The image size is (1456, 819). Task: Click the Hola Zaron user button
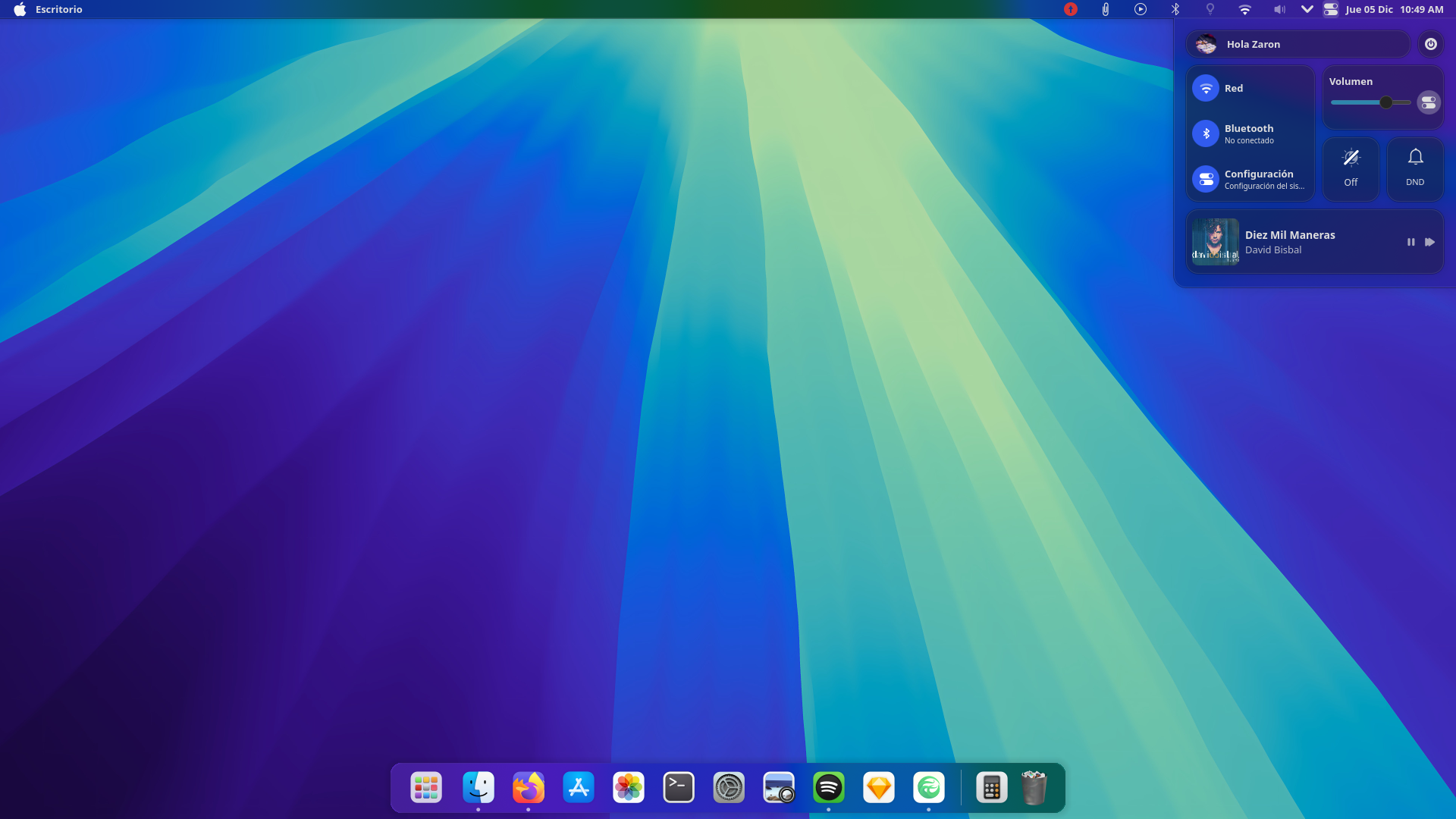pos(1298,44)
